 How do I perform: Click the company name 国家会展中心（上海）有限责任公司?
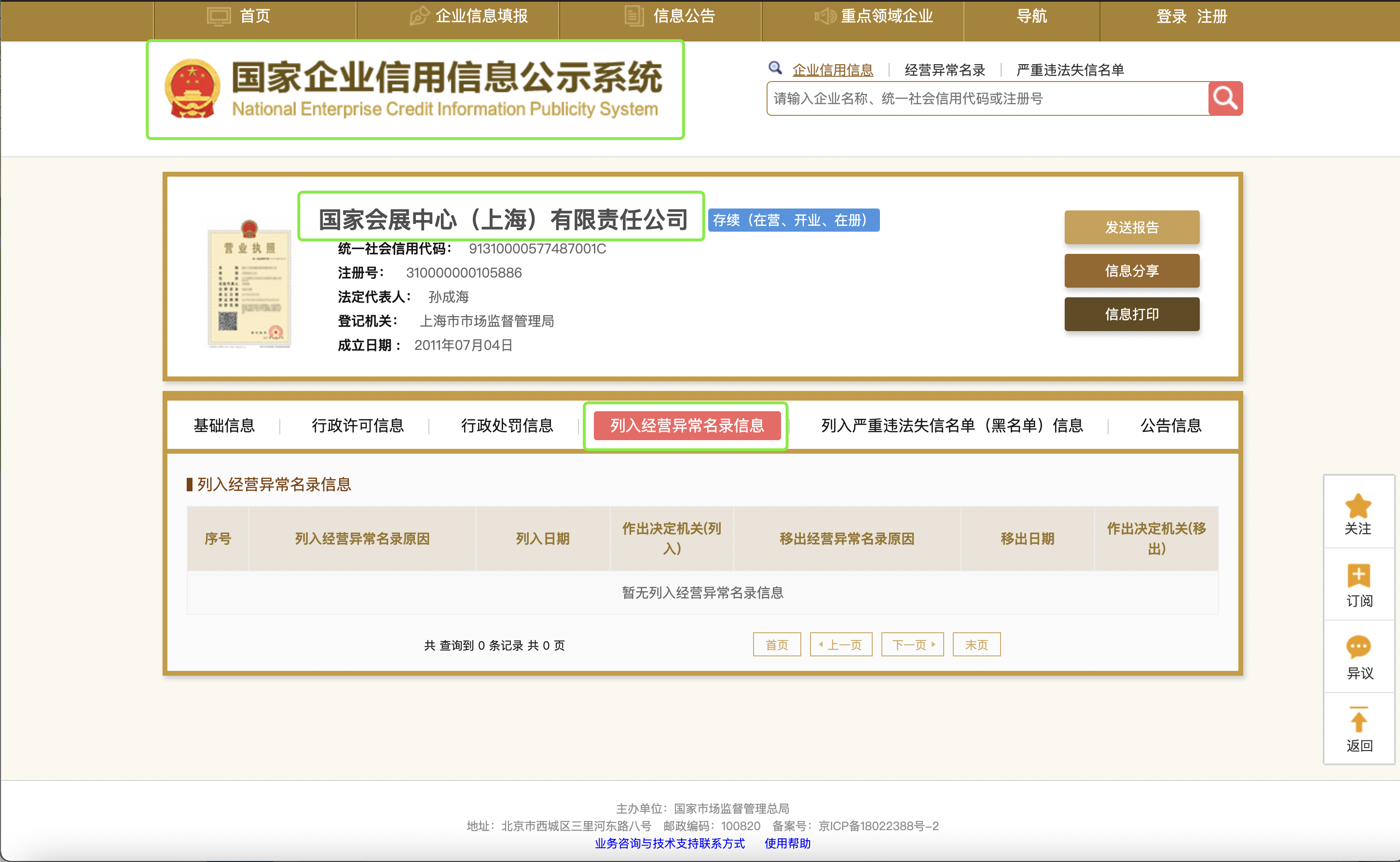click(x=503, y=219)
